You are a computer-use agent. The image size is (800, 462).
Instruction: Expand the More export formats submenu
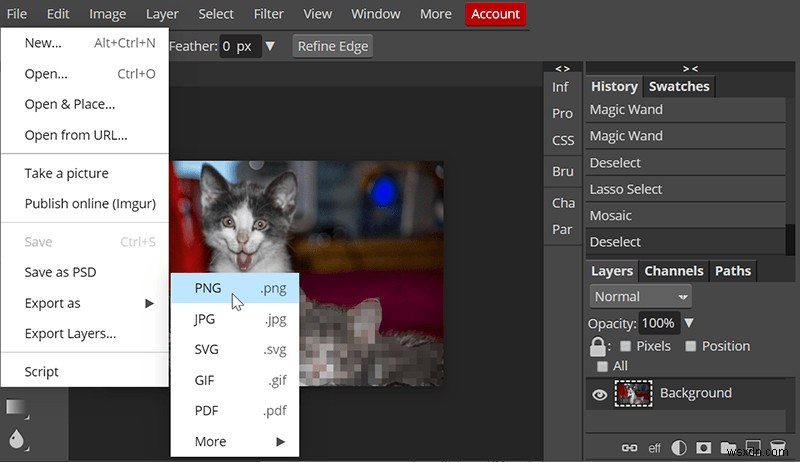(x=280, y=442)
